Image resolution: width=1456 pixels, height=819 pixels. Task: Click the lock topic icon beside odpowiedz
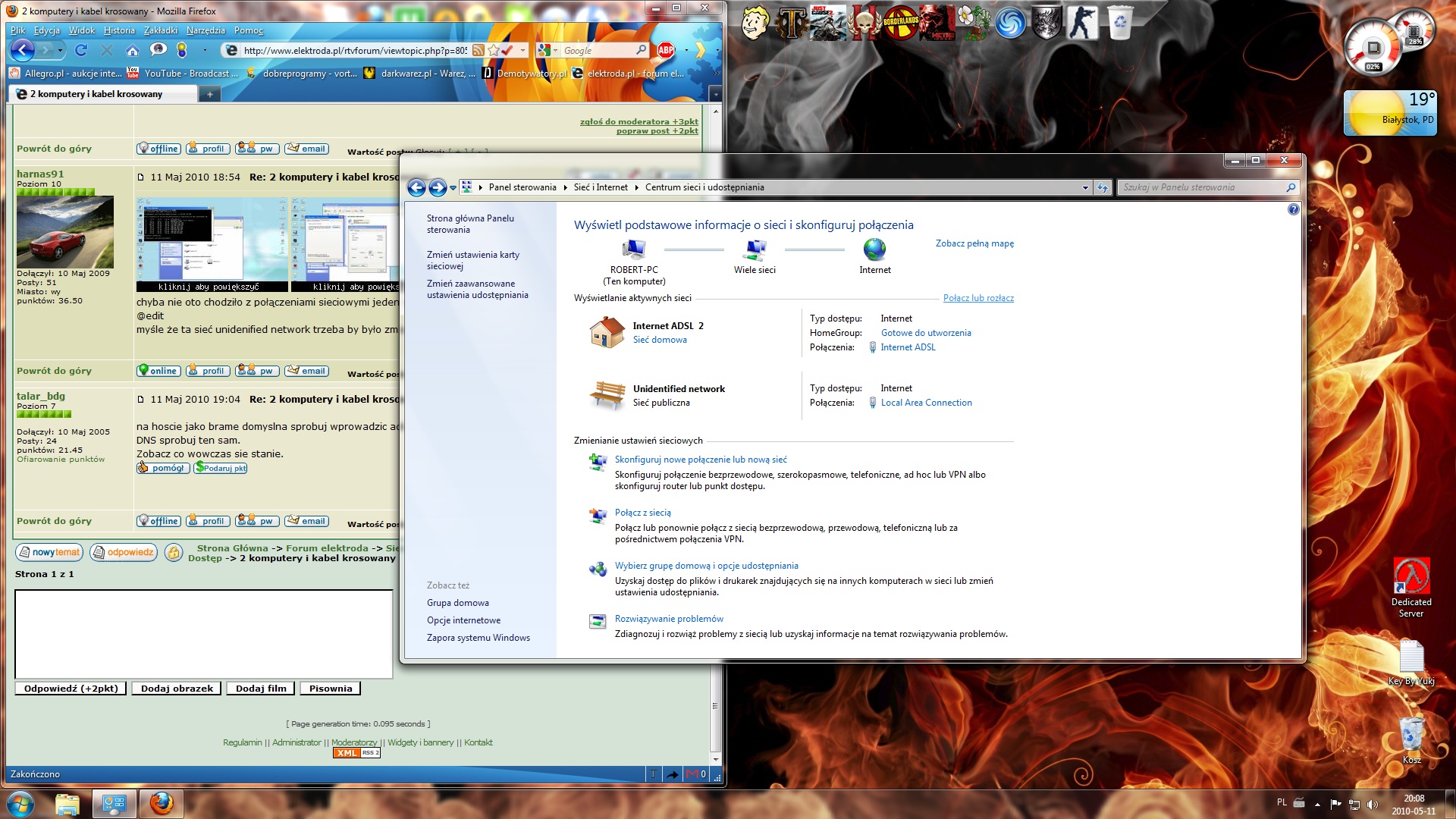174,552
